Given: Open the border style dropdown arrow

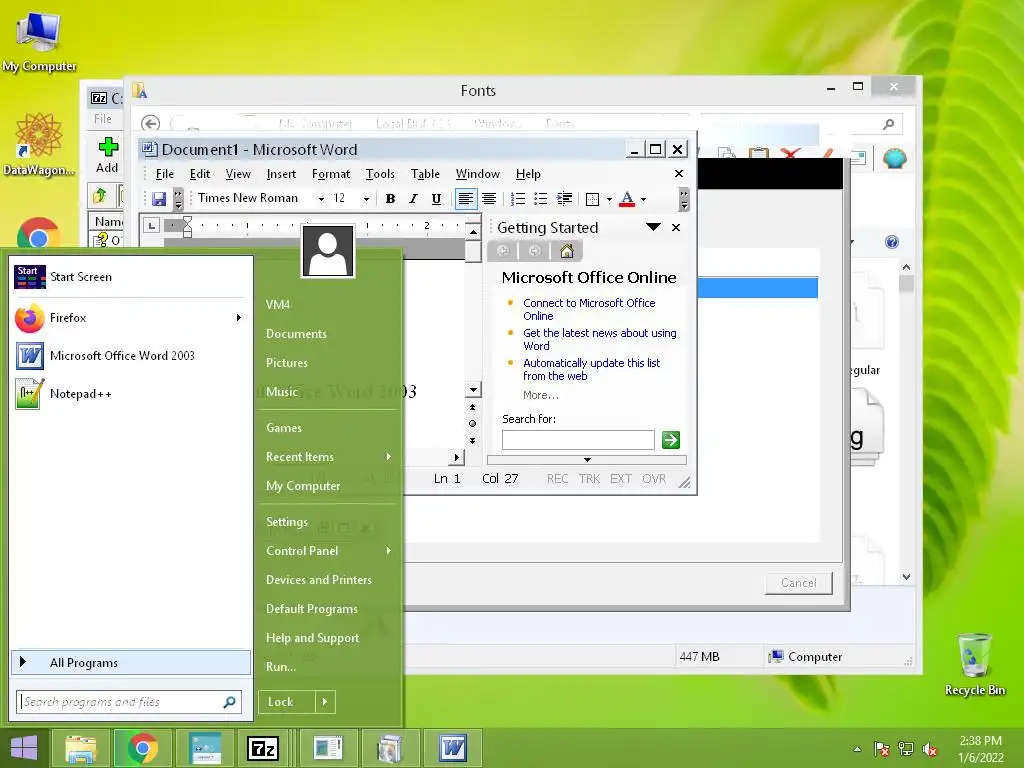Looking at the screenshot, I should click(609, 199).
